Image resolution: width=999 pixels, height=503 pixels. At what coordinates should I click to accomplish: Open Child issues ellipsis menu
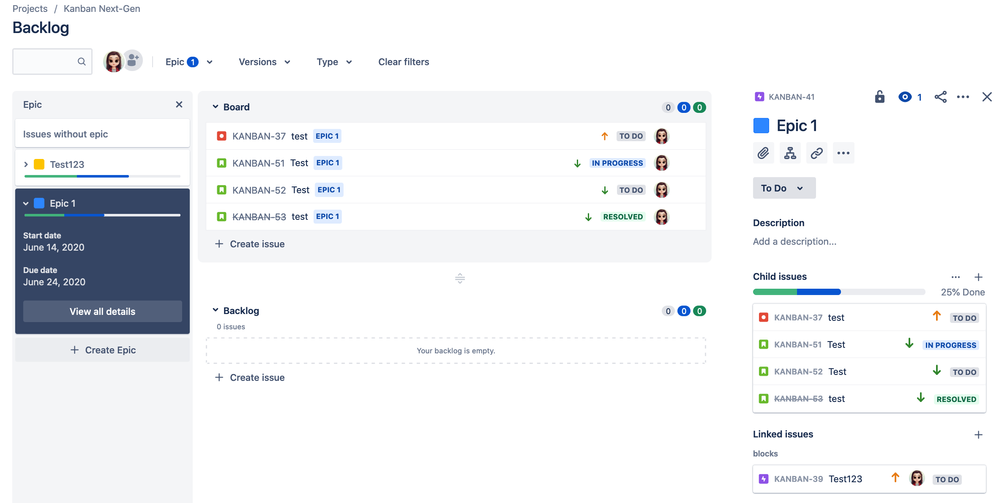956,277
